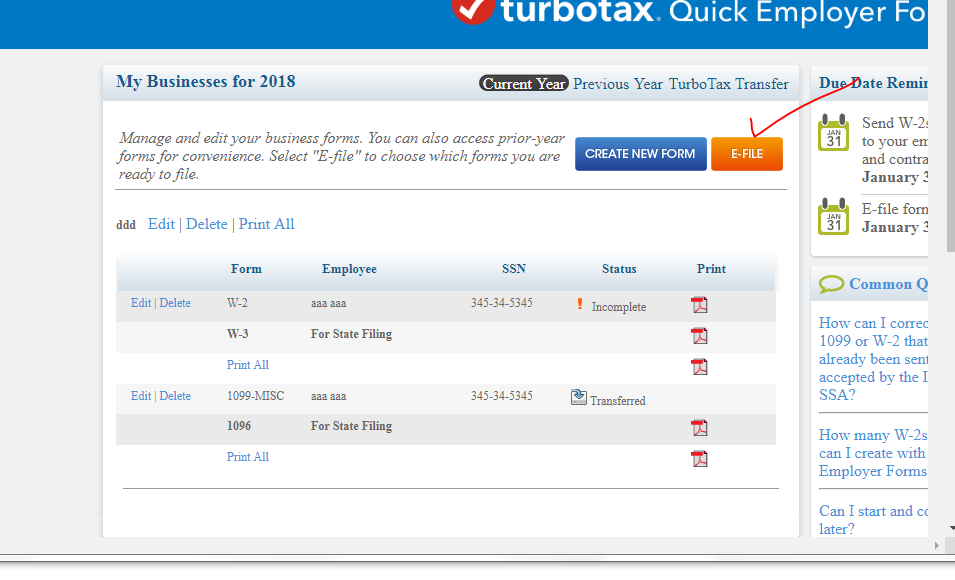Click the Common Questions speech bubble icon
The height and width of the screenshot is (580, 955).
831,284
